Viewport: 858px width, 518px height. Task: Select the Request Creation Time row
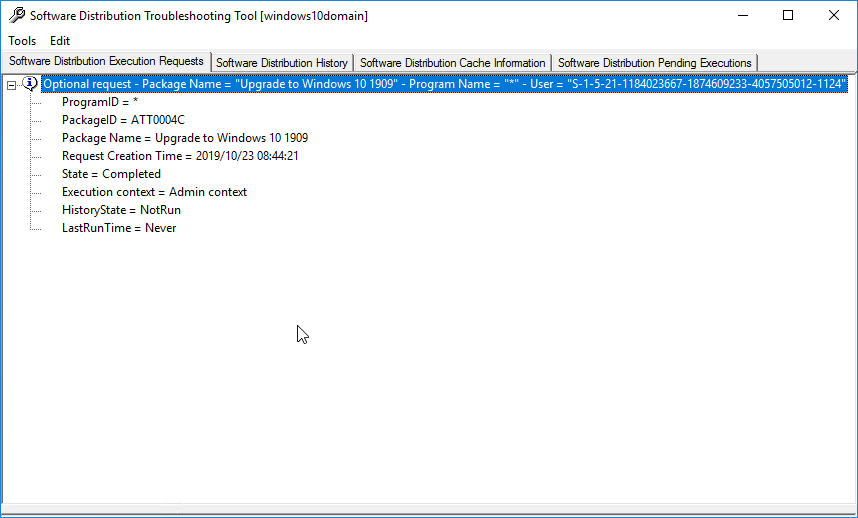[180, 156]
